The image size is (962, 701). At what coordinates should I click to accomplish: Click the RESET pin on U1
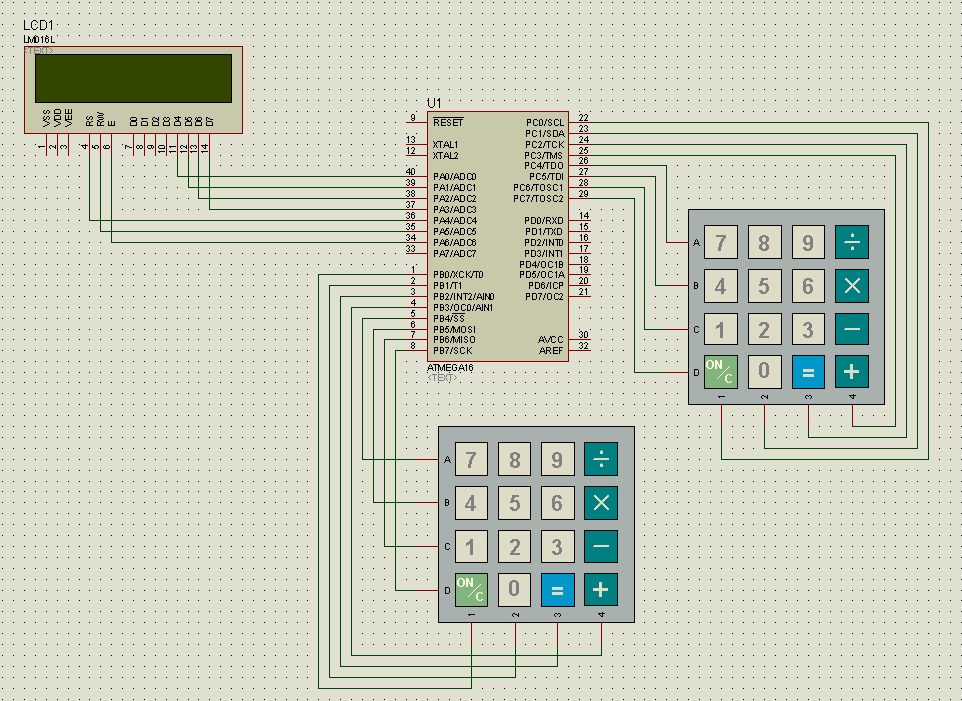tap(448, 123)
